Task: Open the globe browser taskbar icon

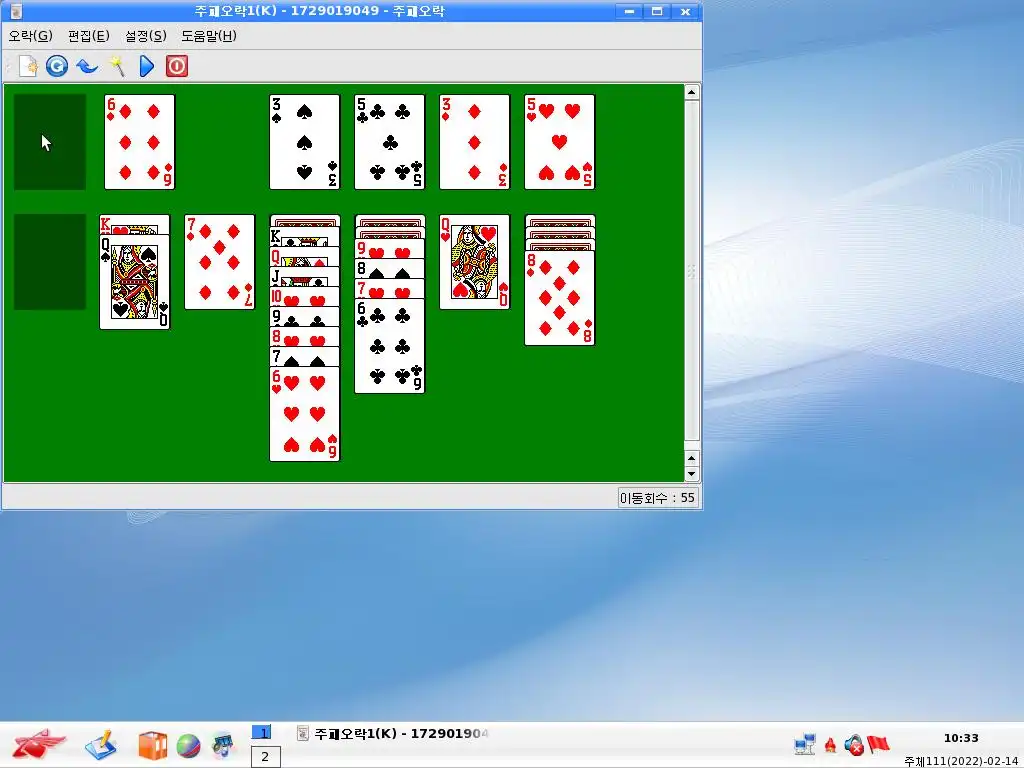Action: tap(188, 746)
